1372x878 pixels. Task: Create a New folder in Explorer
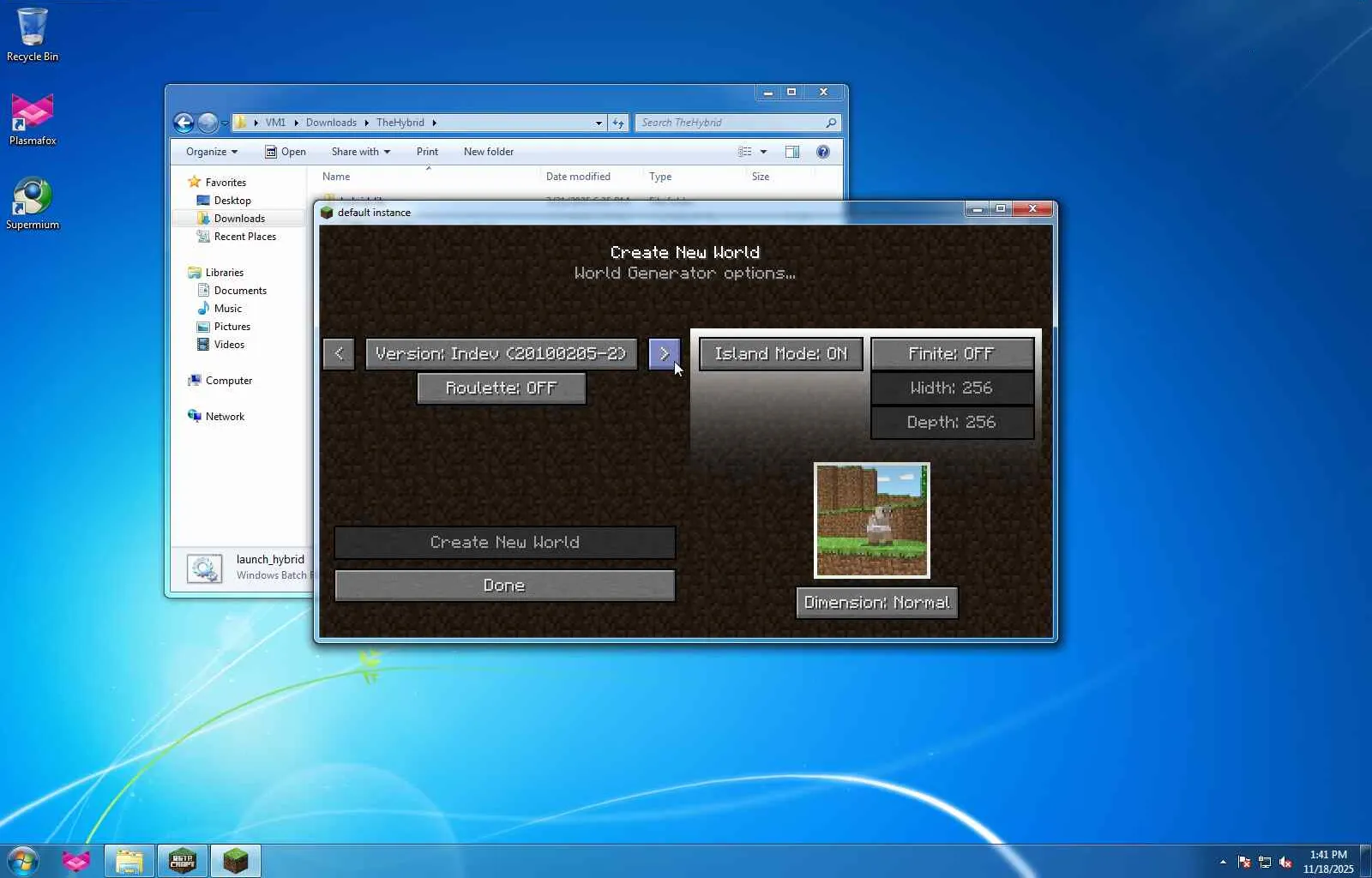pyautogui.click(x=489, y=152)
